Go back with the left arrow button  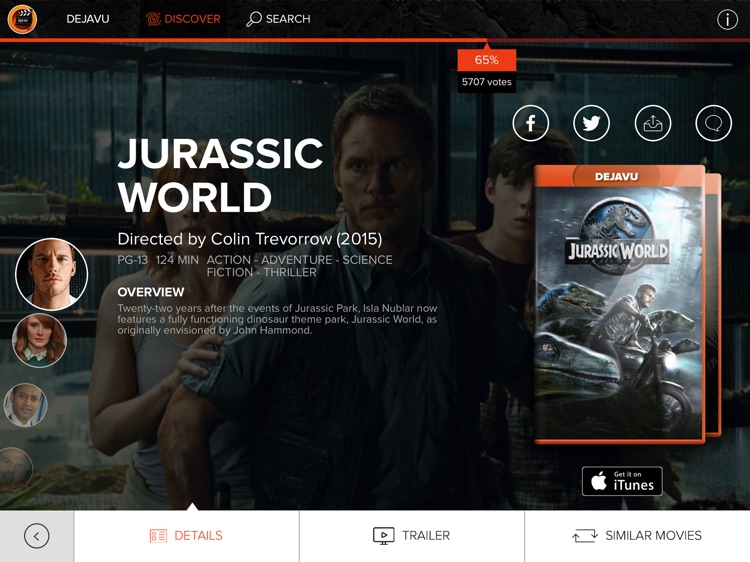[37, 536]
